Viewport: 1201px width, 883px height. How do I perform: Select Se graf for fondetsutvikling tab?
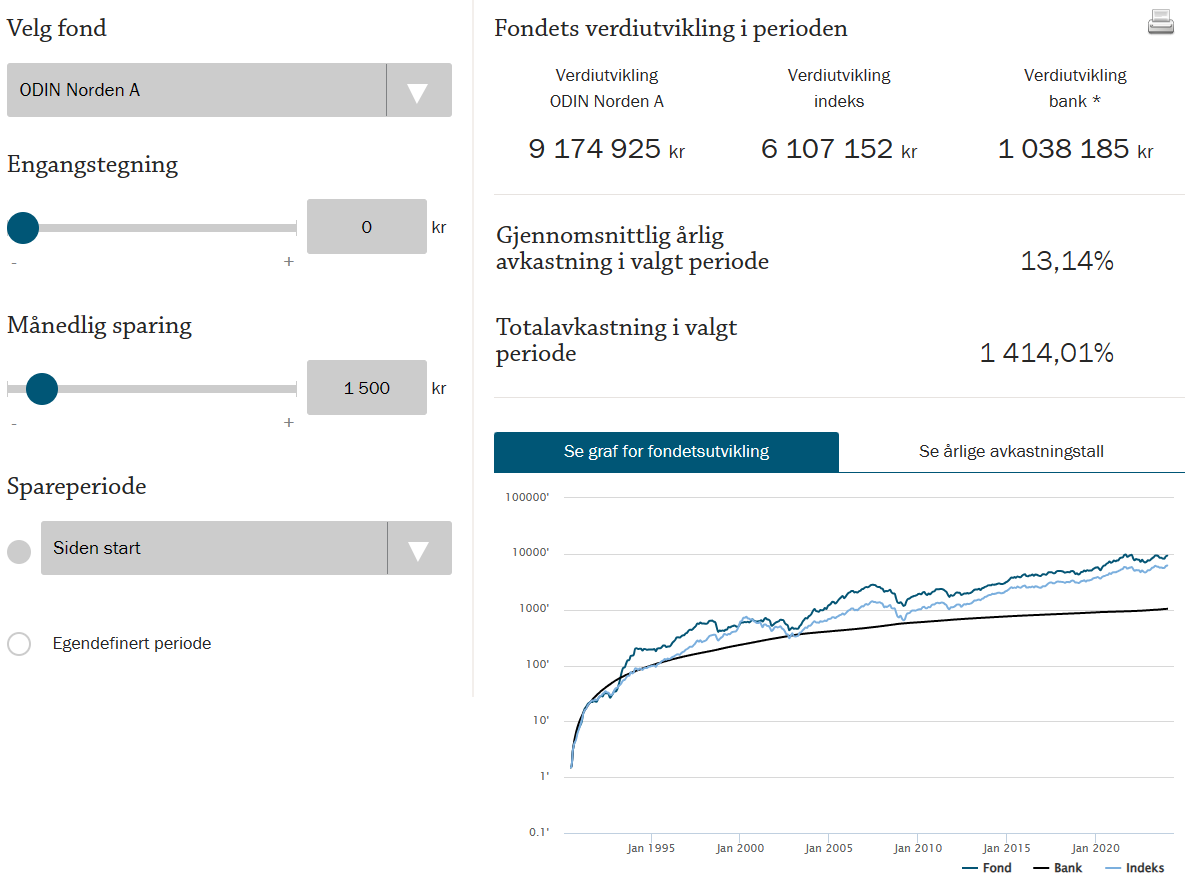point(666,452)
